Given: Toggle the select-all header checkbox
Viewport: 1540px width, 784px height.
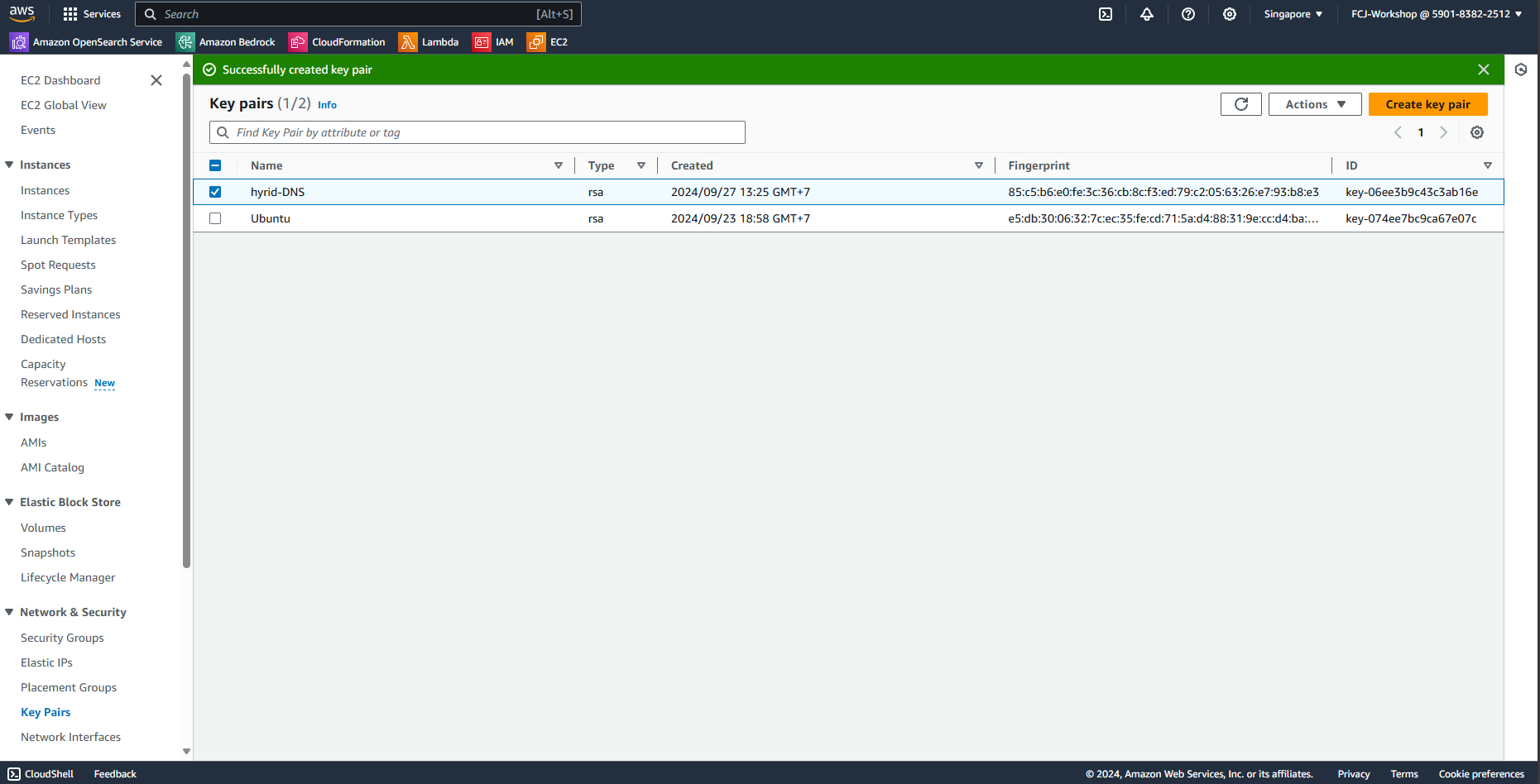Looking at the screenshot, I should pos(215,165).
